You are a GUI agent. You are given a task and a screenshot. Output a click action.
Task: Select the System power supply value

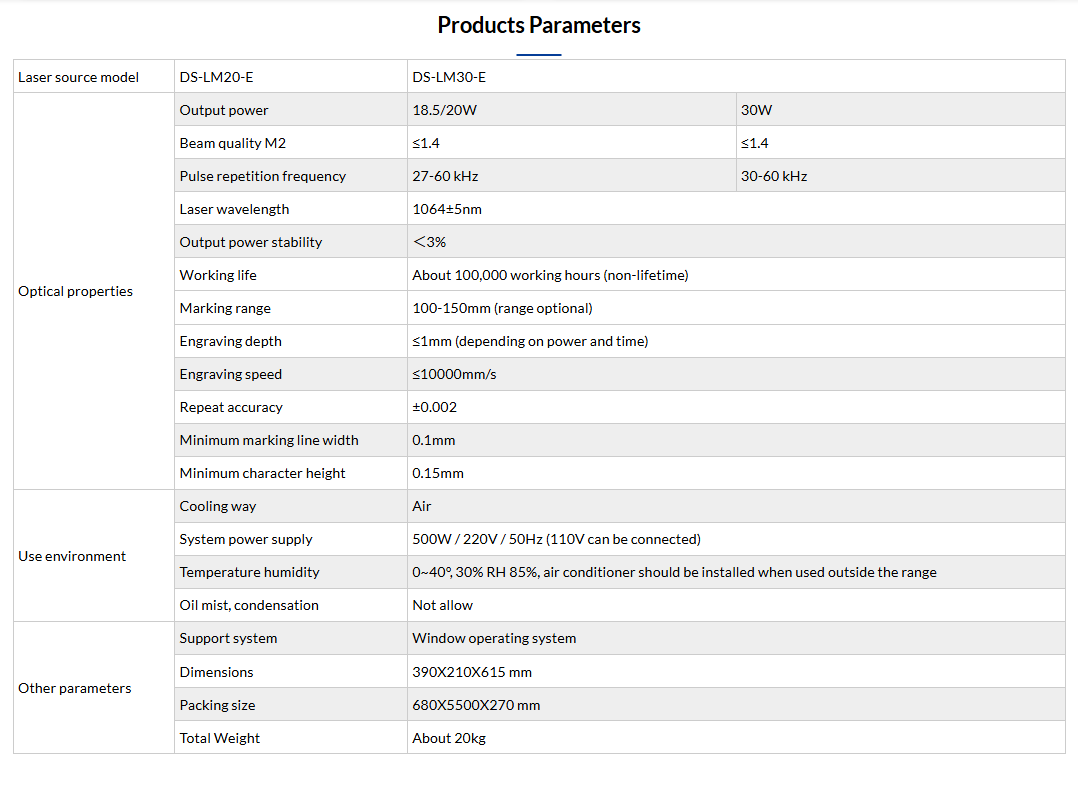[x=556, y=539]
